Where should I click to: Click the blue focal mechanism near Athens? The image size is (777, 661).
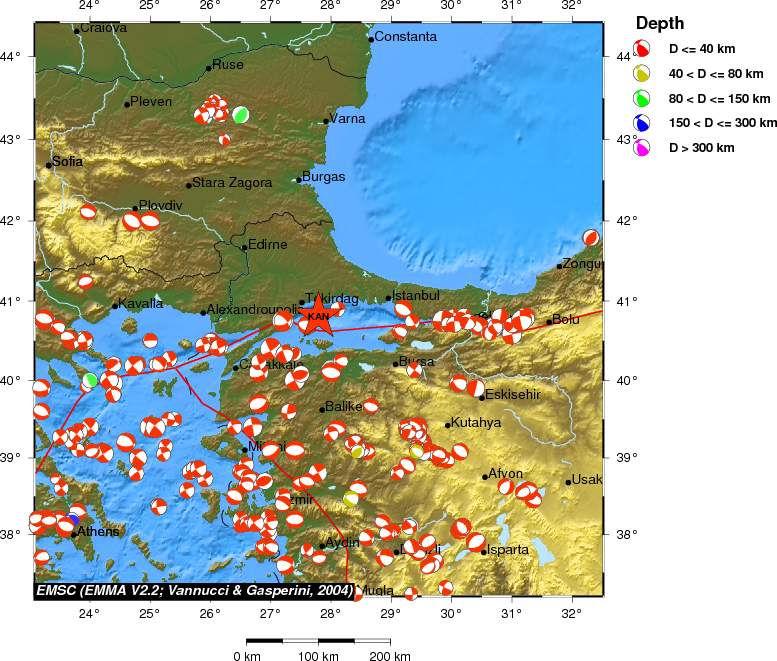click(x=74, y=519)
